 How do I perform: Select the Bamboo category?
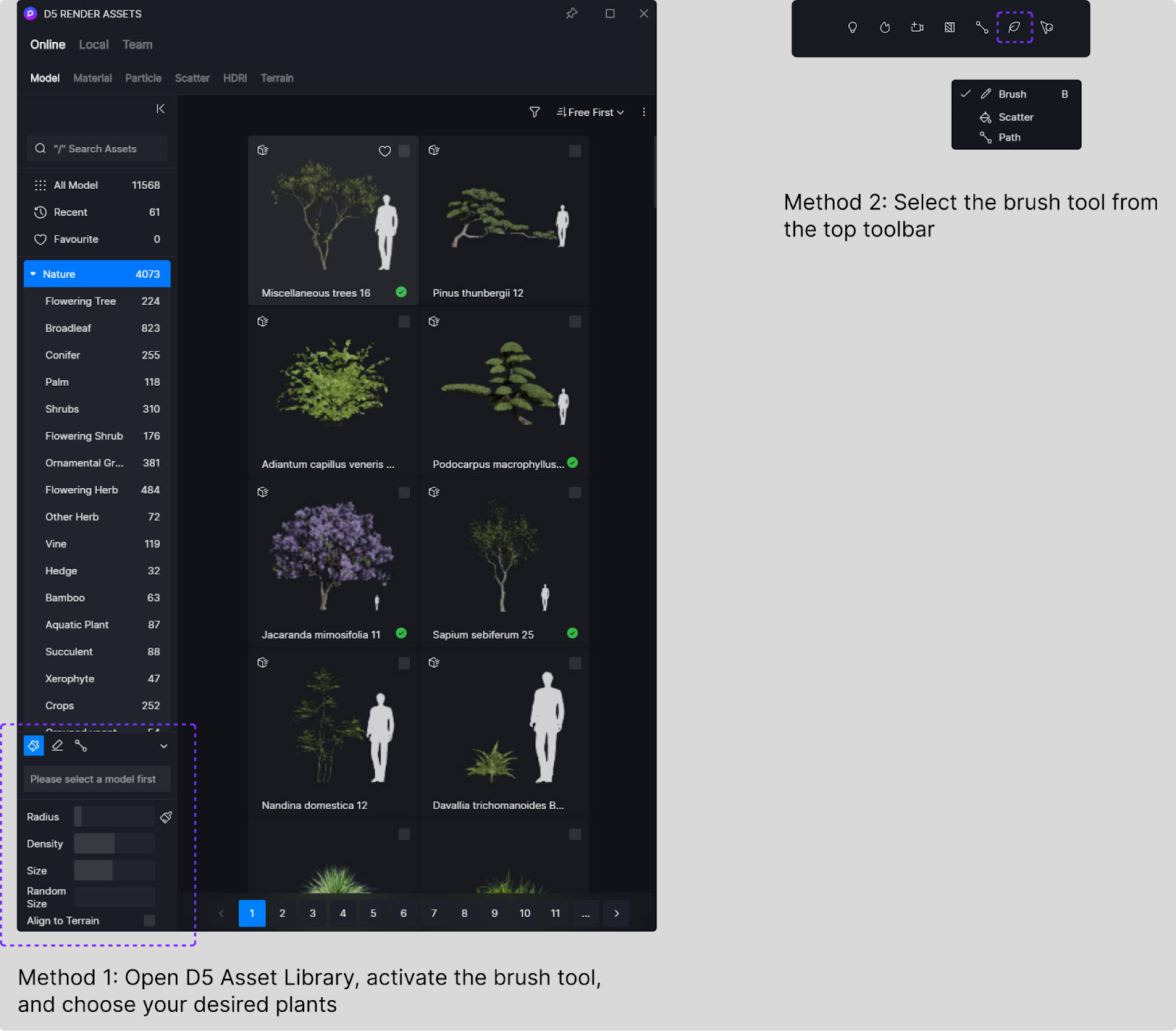click(x=97, y=598)
